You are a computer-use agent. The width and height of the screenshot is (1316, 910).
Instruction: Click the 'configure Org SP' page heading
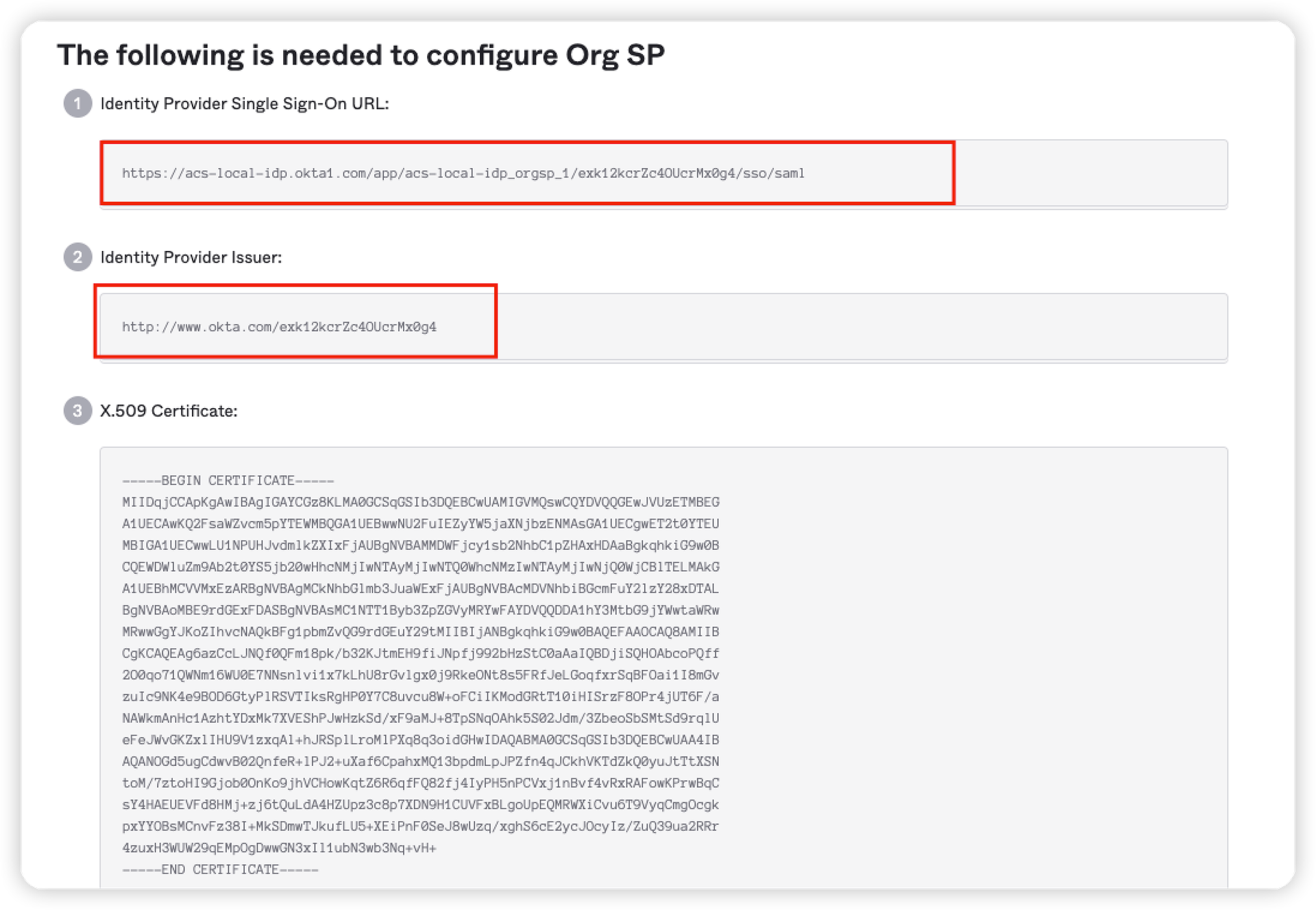click(x=361, y=55)
